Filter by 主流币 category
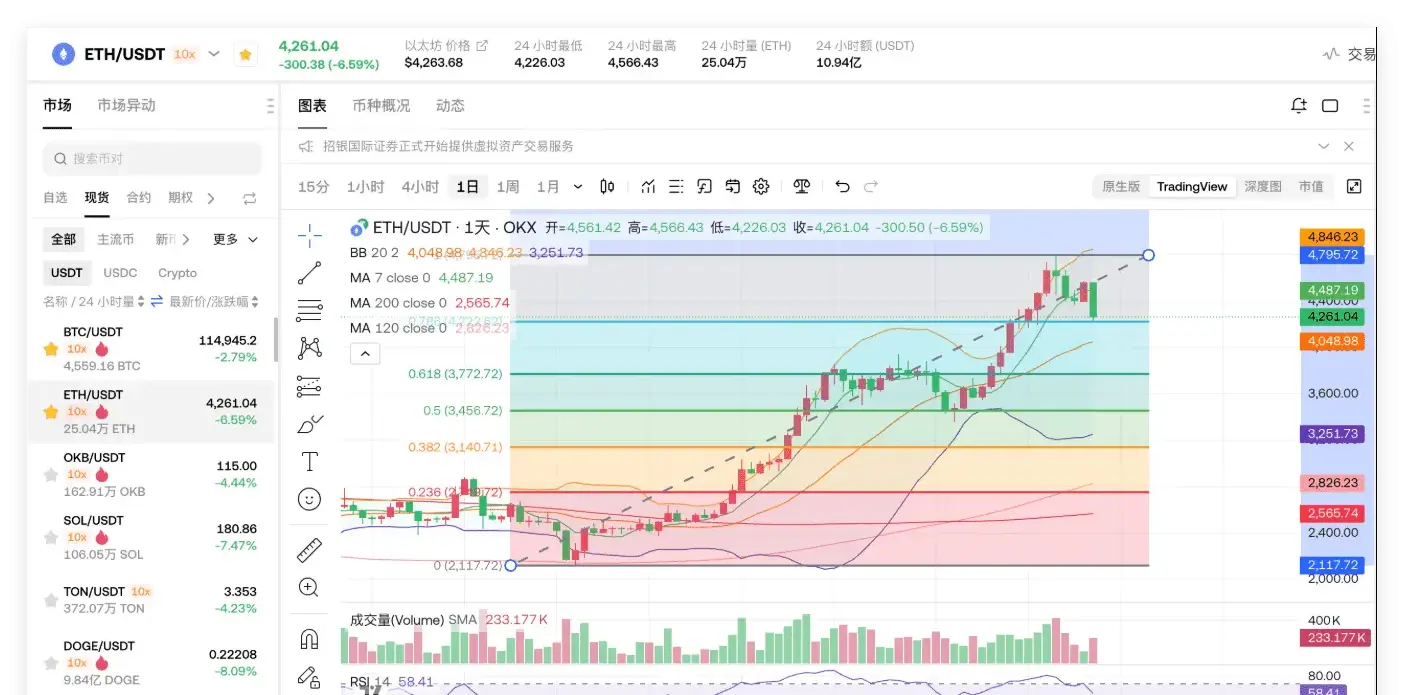 click(x=115, y=239)
